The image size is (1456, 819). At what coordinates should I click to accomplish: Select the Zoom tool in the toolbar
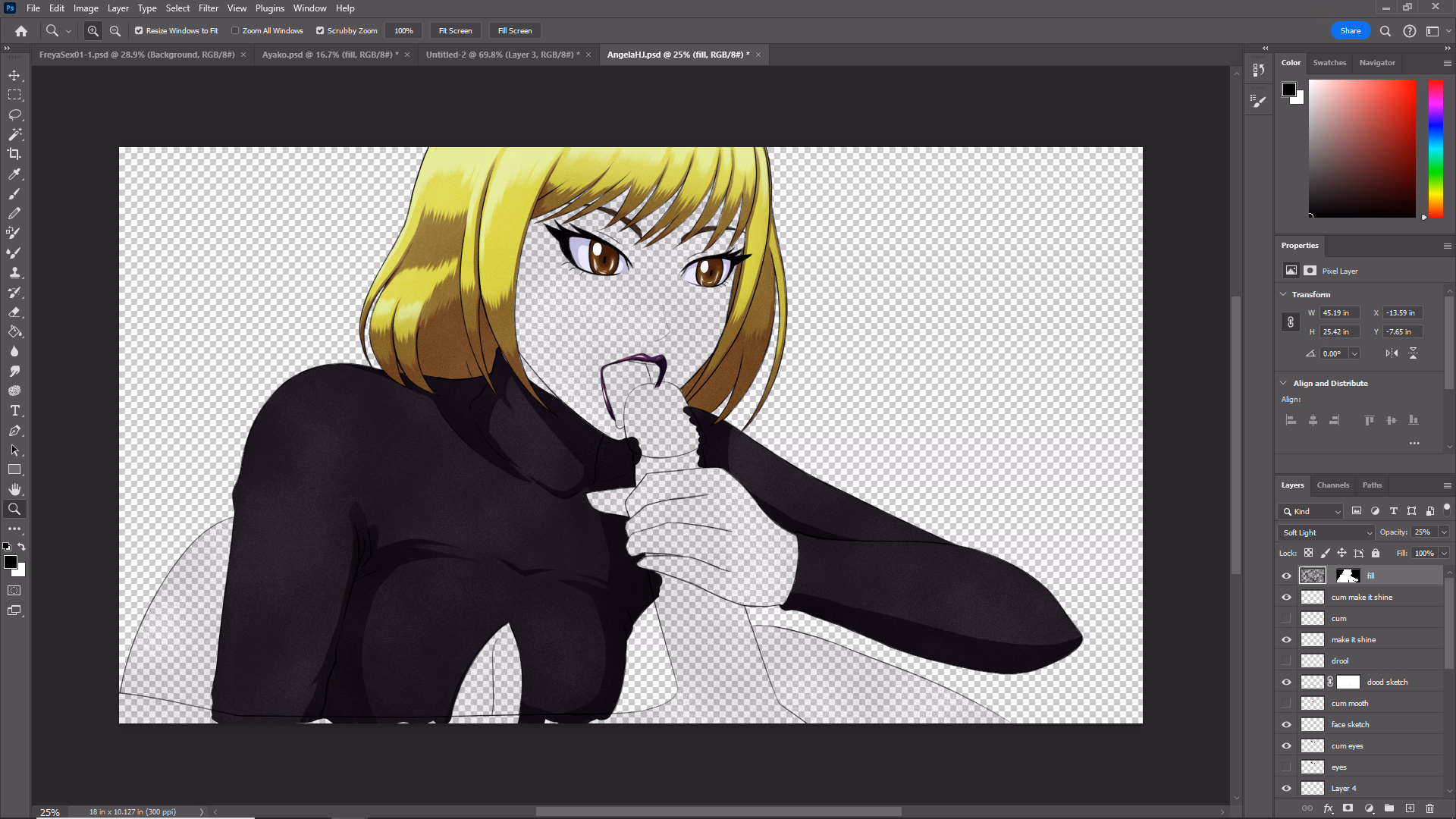pyautogui.click(x=14, y=509)
